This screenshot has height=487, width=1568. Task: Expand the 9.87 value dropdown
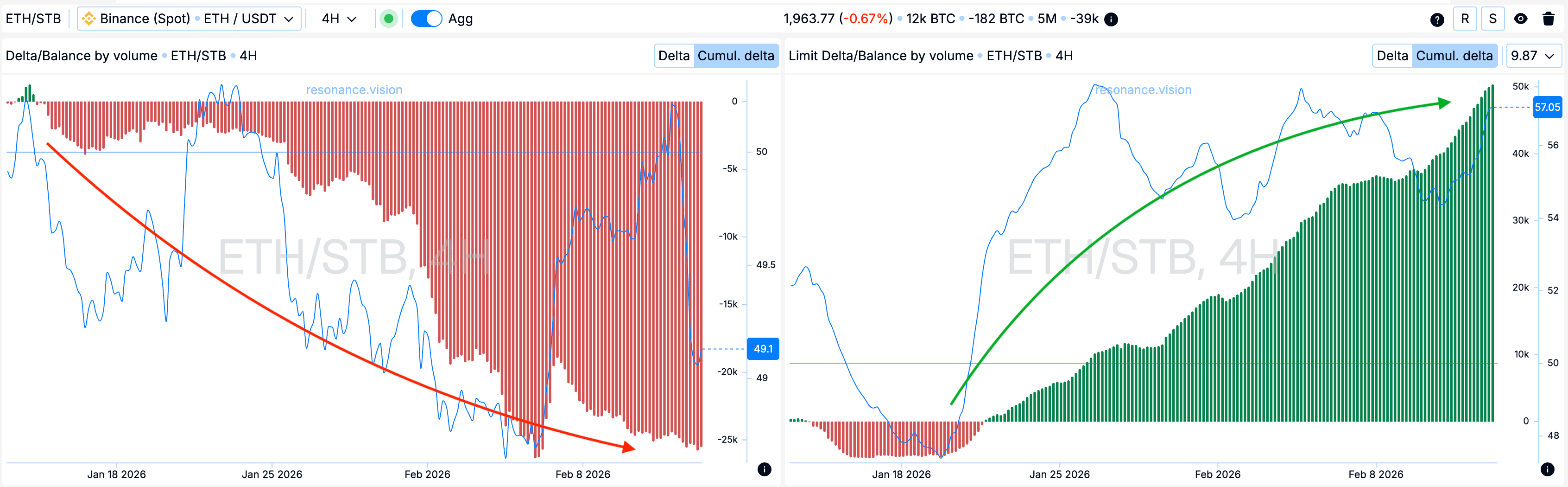pos(1532,56)
